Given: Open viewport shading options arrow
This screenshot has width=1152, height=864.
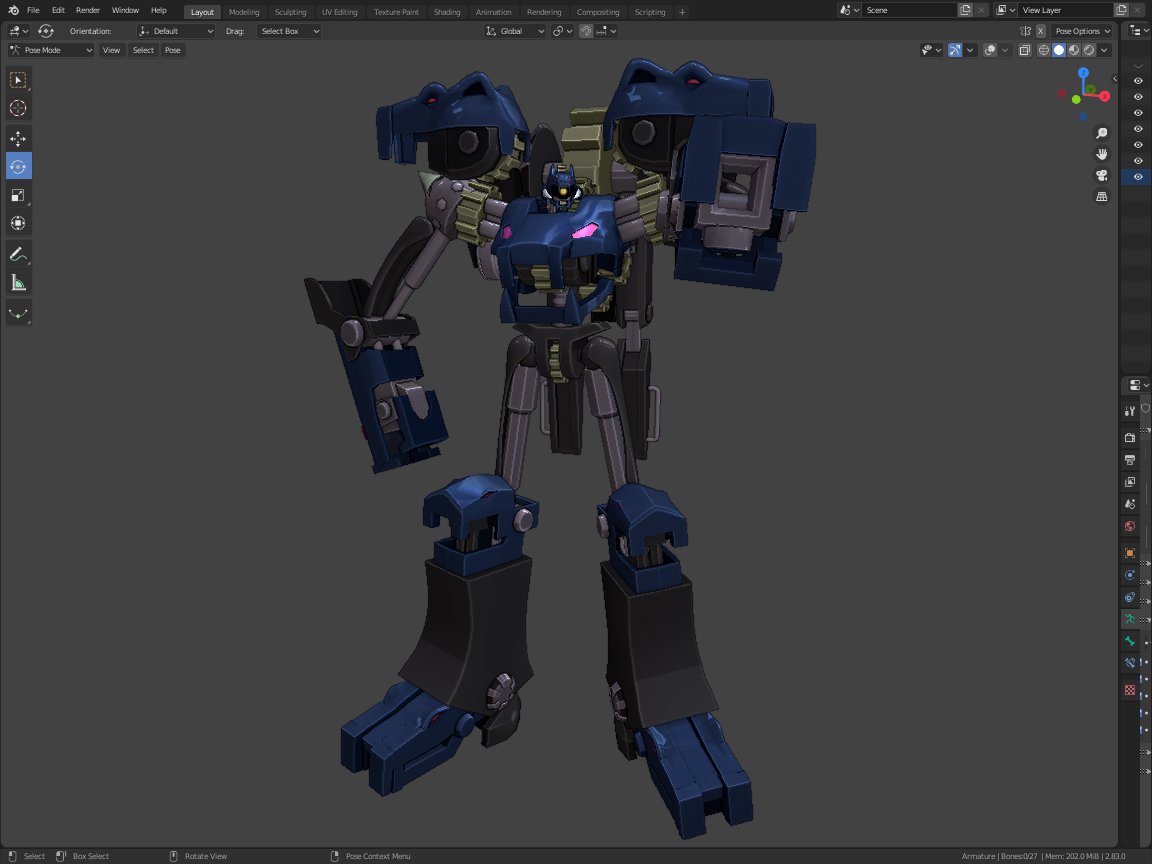Looking at the screenshot, I should click(x=1104, y=50).
